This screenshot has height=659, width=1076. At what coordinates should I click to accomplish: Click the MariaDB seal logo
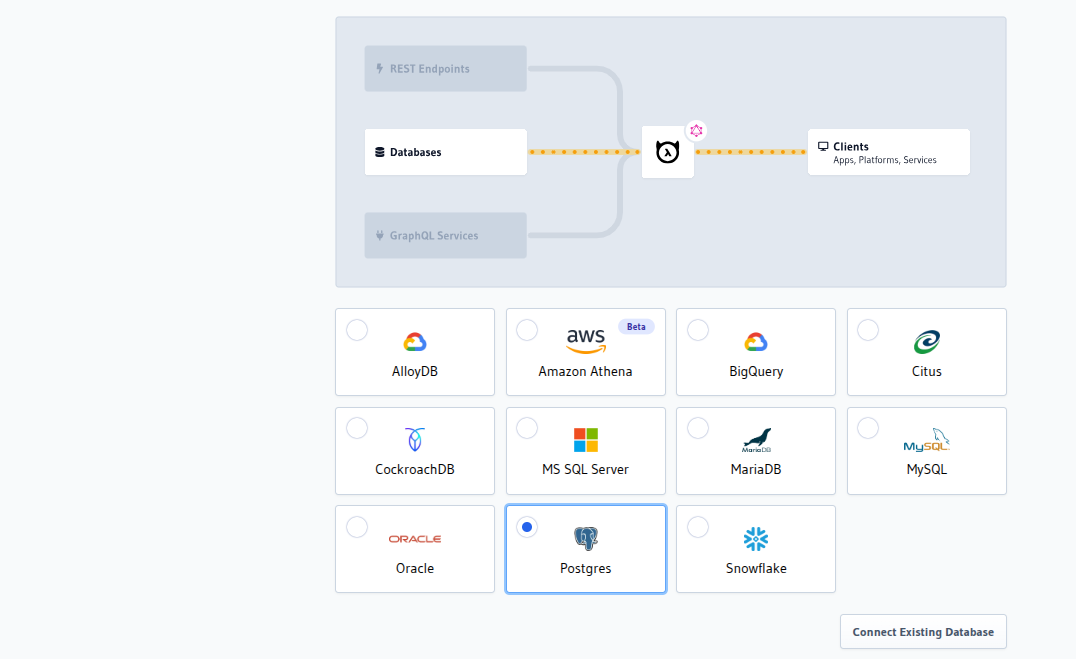(756, 440)
